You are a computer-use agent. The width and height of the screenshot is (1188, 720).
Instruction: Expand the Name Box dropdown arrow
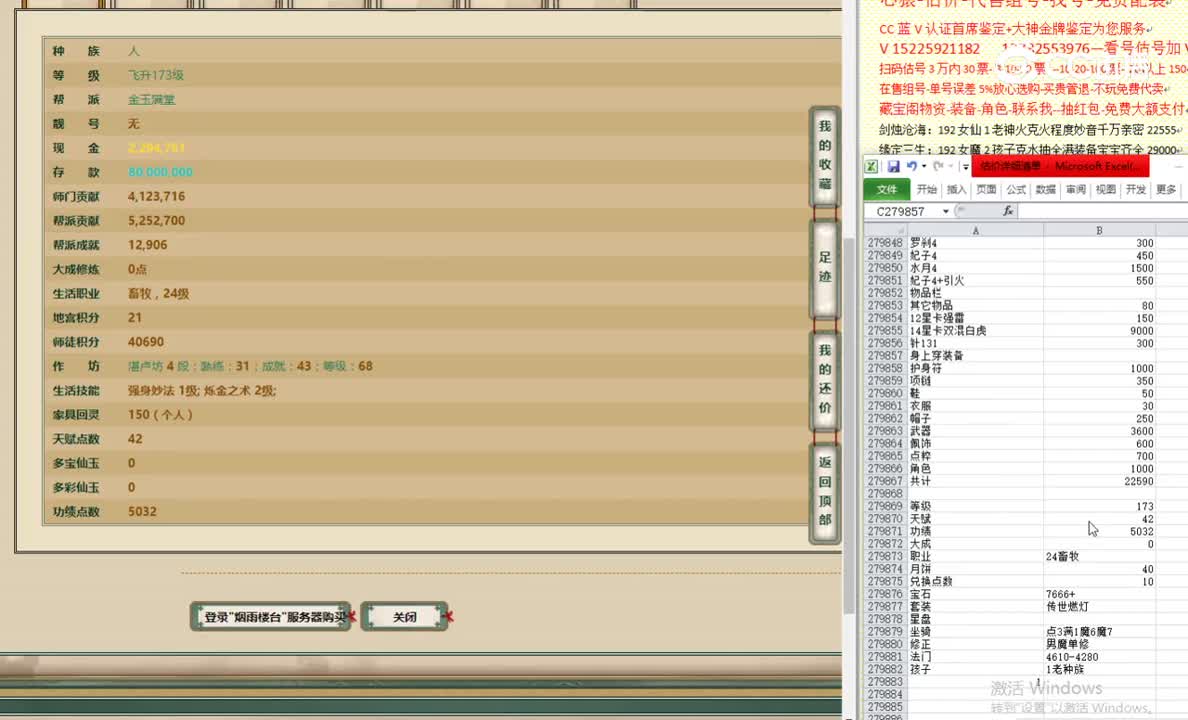(x=946, y=211)
